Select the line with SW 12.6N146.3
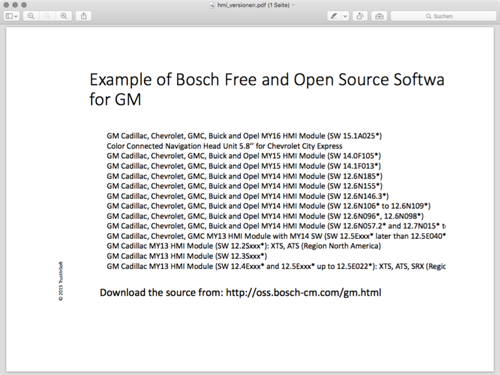The height and width of the screenshot is (375, 500). [248, 196]
